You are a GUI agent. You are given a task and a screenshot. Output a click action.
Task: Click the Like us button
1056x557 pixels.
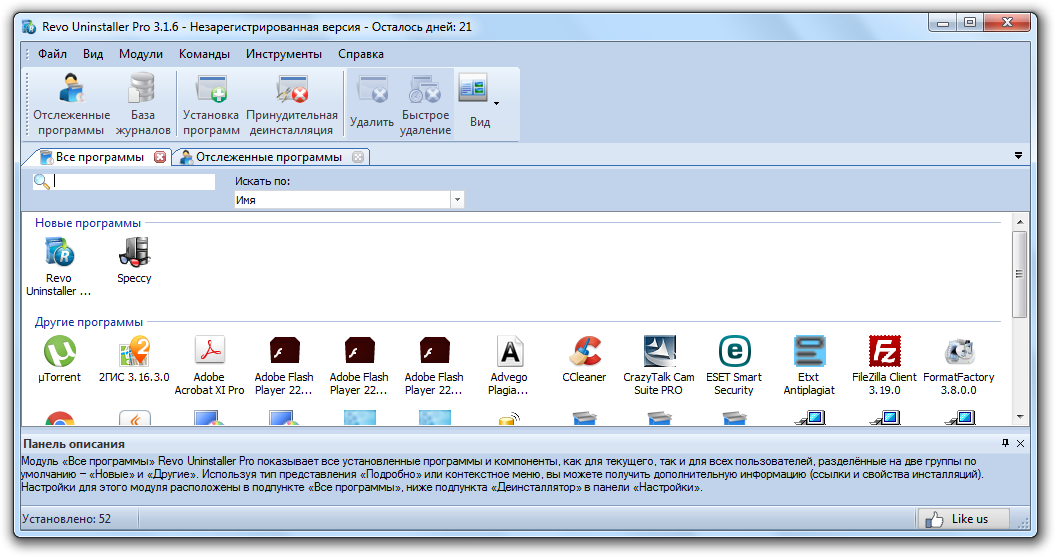tap(963, 519)
